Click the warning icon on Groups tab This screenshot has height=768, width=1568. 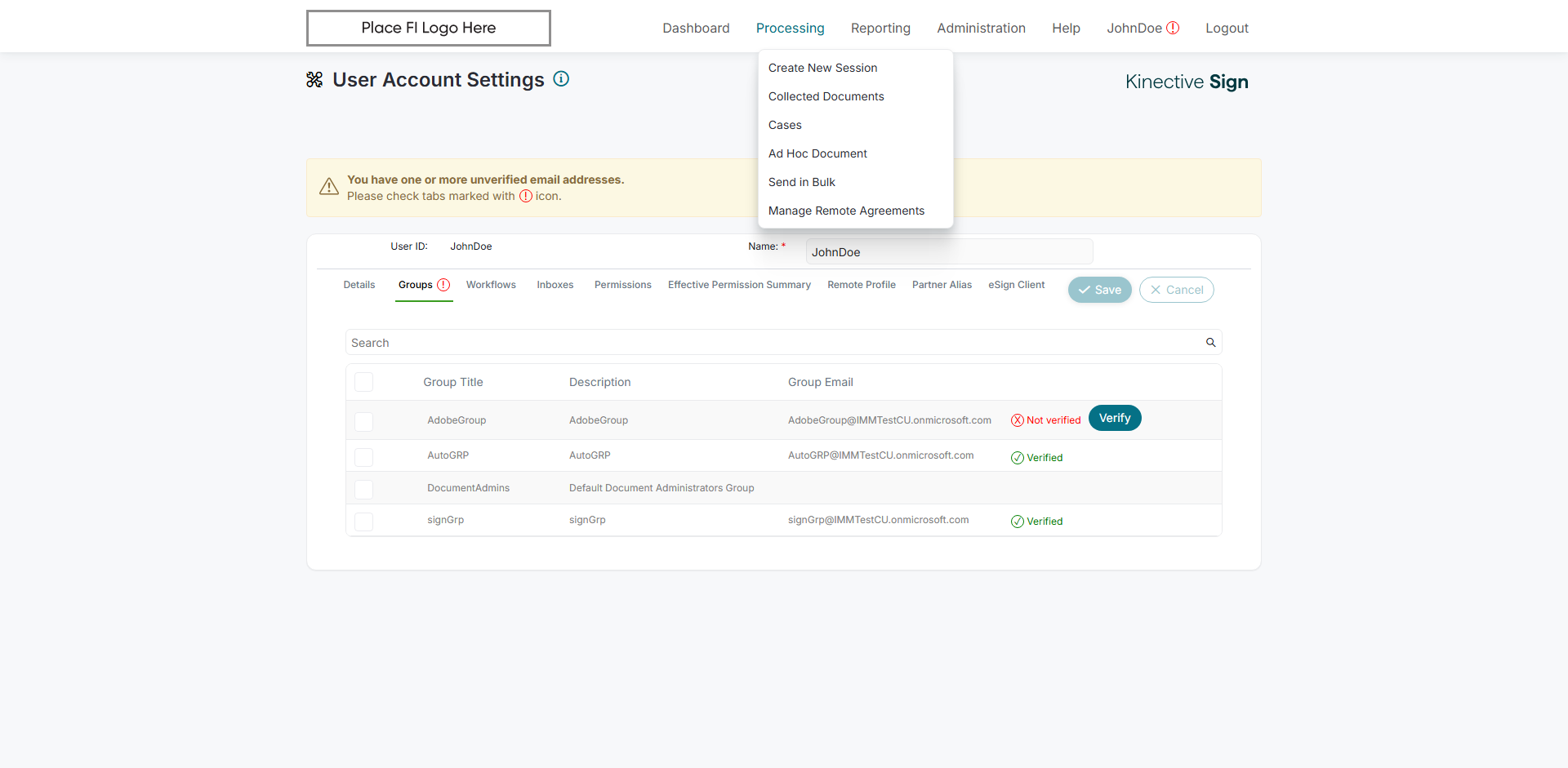point(443,285)
